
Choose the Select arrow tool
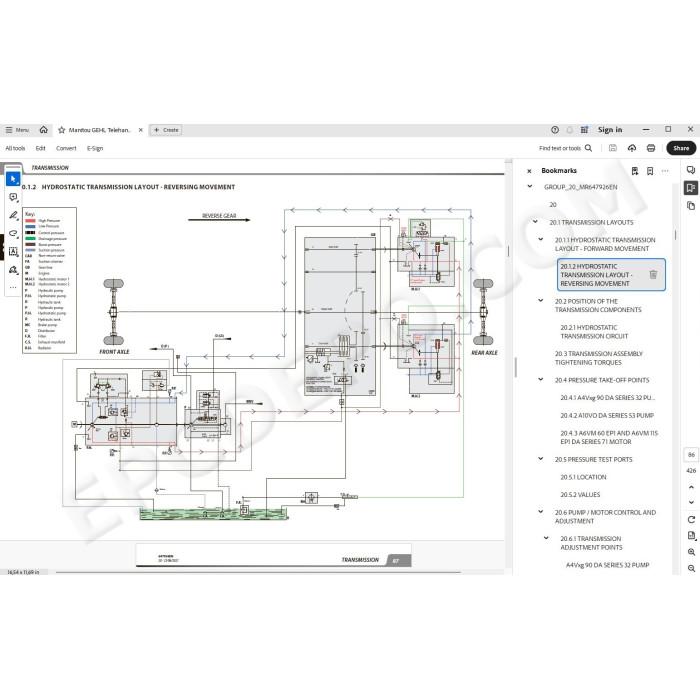click(x=13, y=179)
